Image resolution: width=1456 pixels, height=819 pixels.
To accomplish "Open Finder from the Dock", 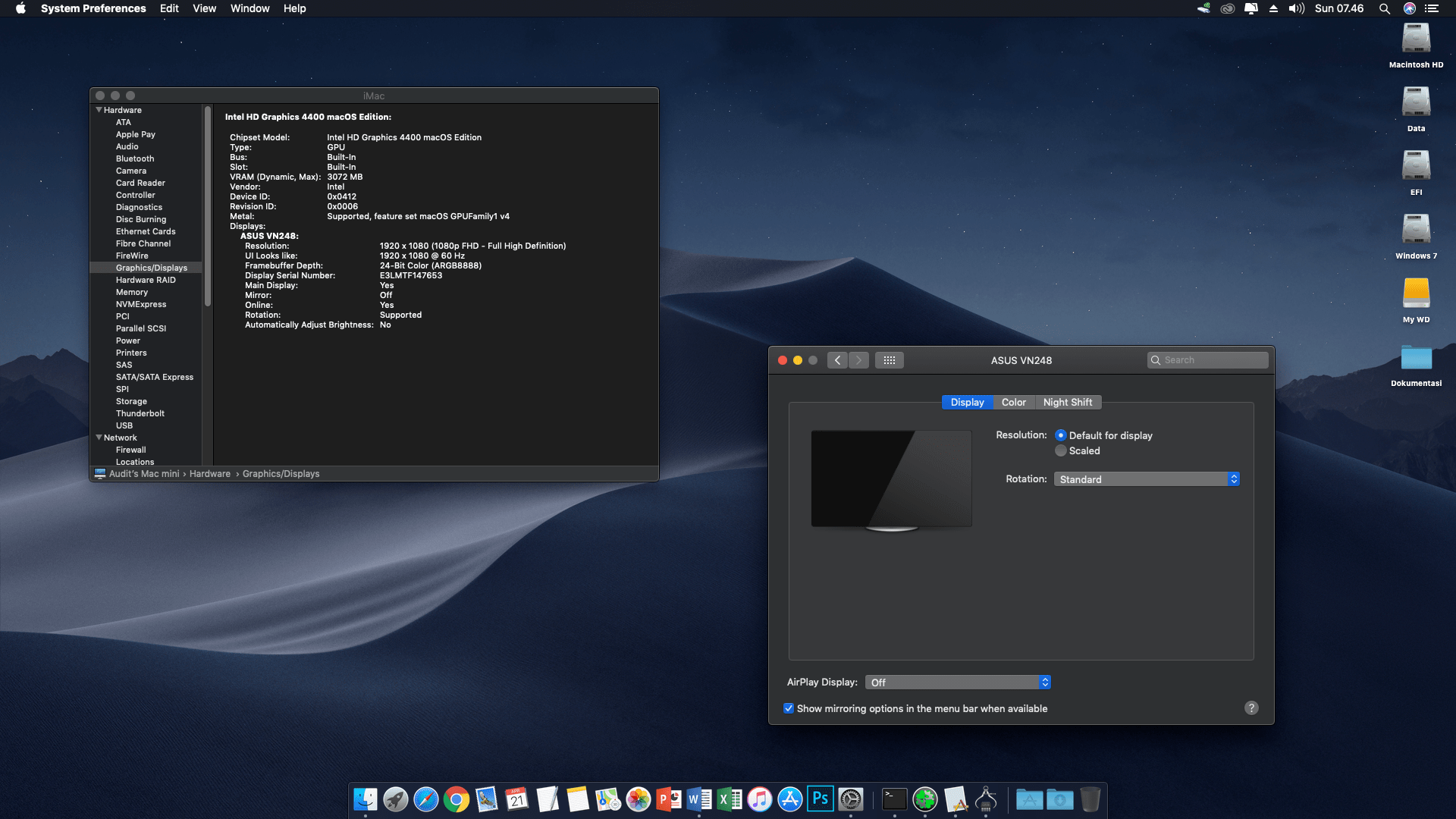I will click(366, 799).
